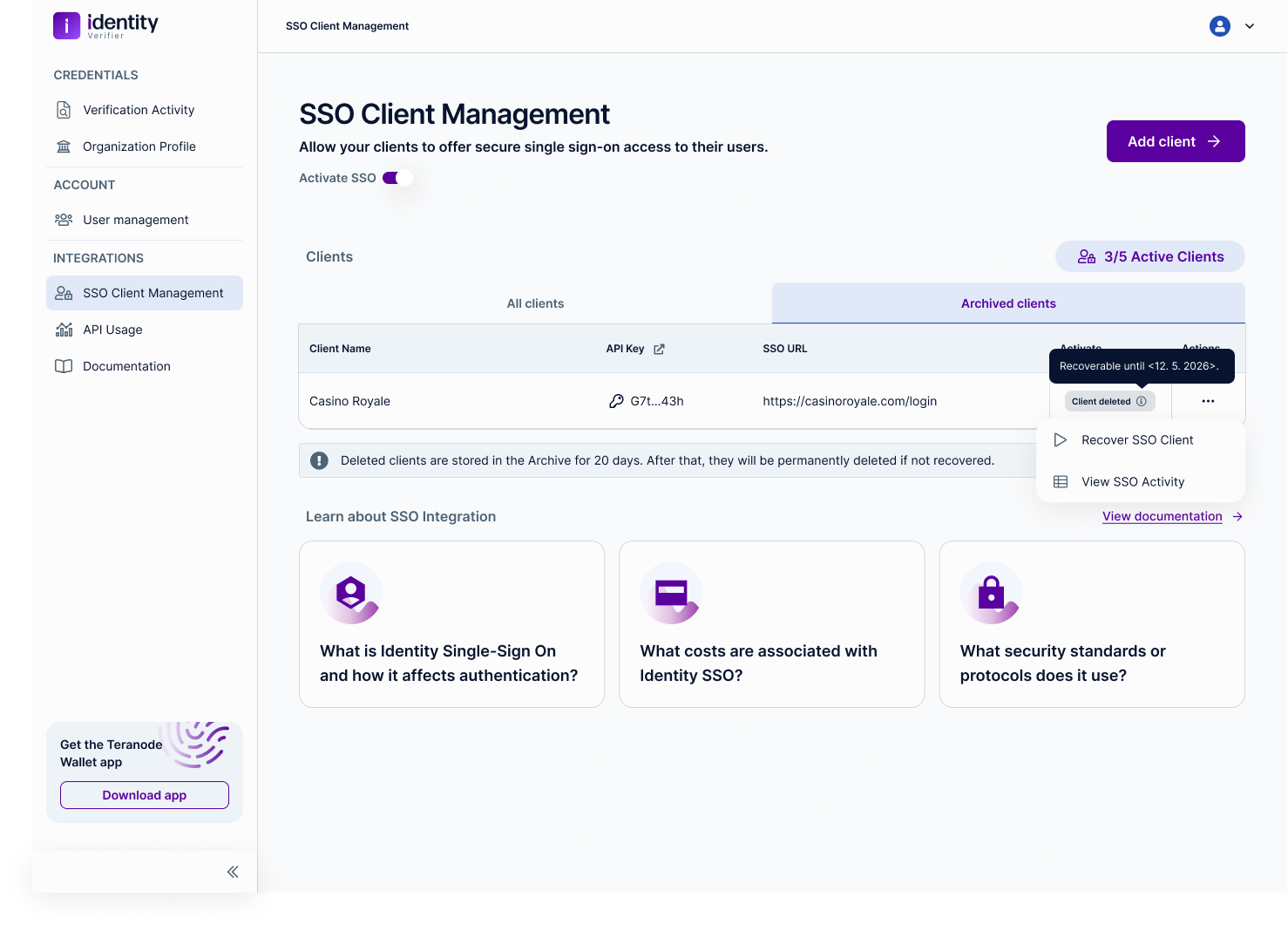This screenshot has height=932, width=1288.
Task: Open the three-dot actions menu for Casino Royale
Action: (x=1208, y=401)
